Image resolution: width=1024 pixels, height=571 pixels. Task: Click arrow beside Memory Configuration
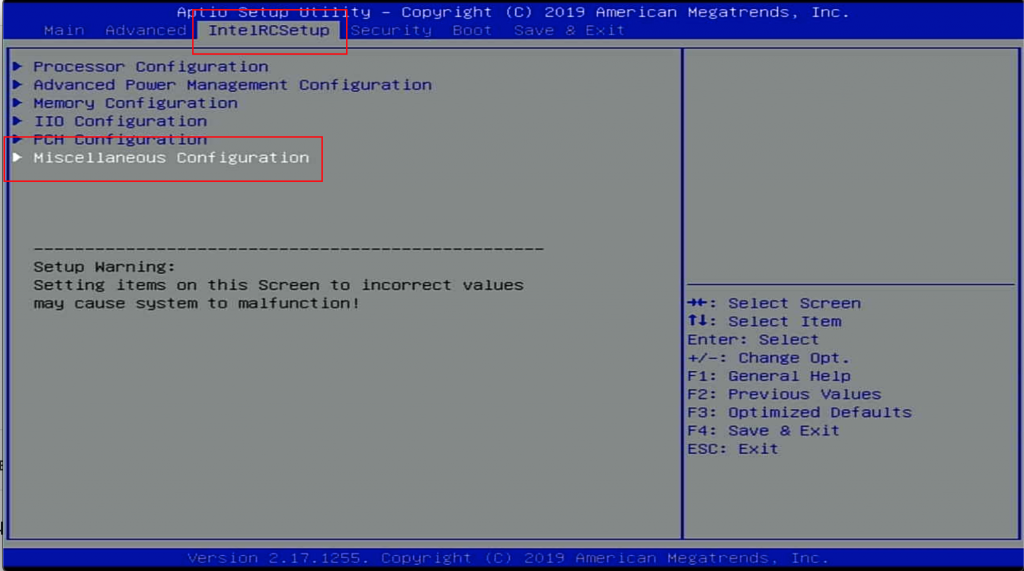pyautogui.click(x=18, y=103)
